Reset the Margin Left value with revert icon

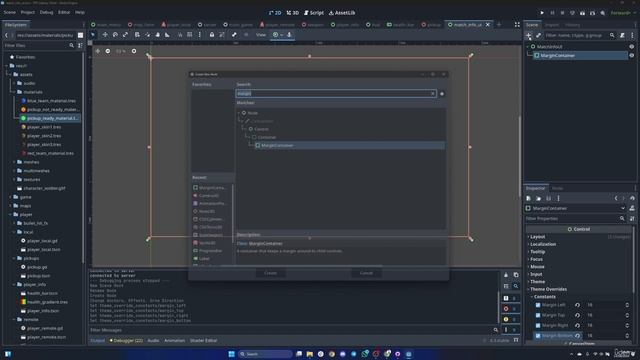pos(577,305)
